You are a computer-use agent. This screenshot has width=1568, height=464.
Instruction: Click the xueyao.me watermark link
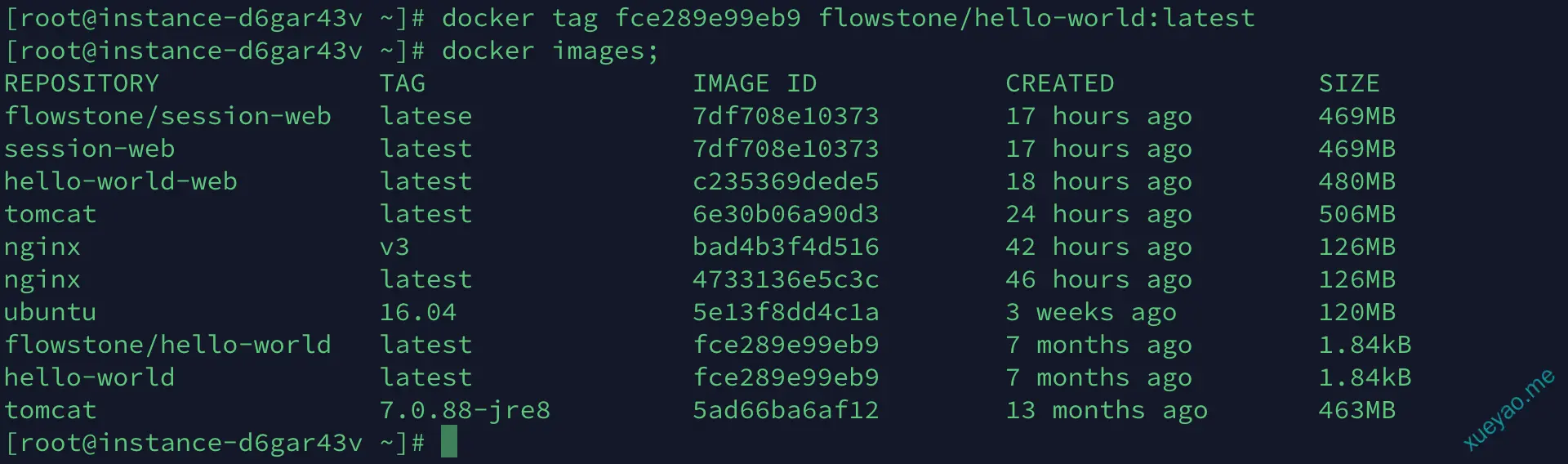pos(1508,410)
